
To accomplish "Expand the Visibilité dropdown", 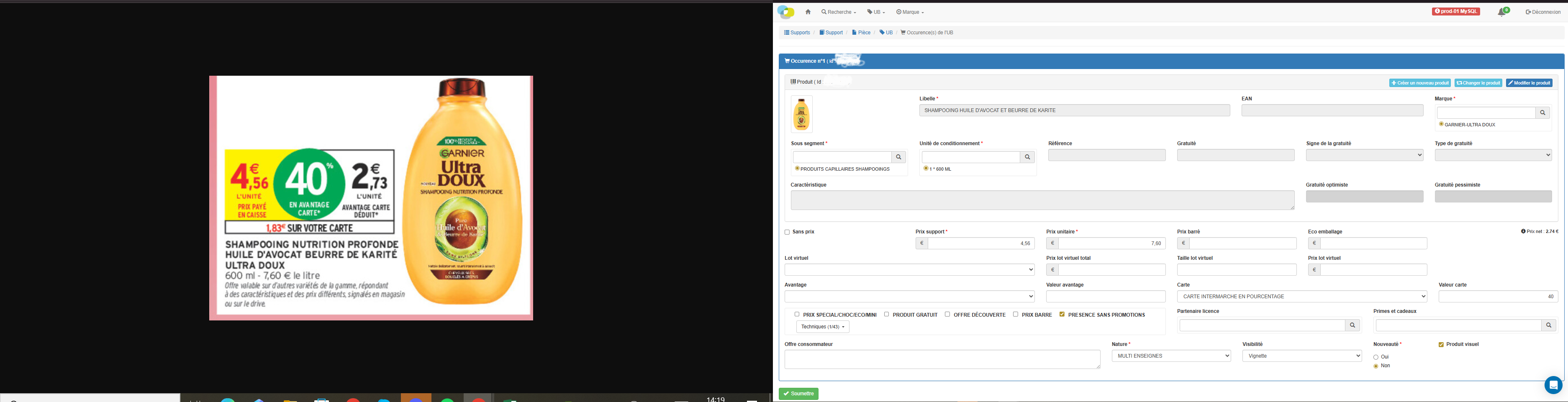I will click(1301, 356).
